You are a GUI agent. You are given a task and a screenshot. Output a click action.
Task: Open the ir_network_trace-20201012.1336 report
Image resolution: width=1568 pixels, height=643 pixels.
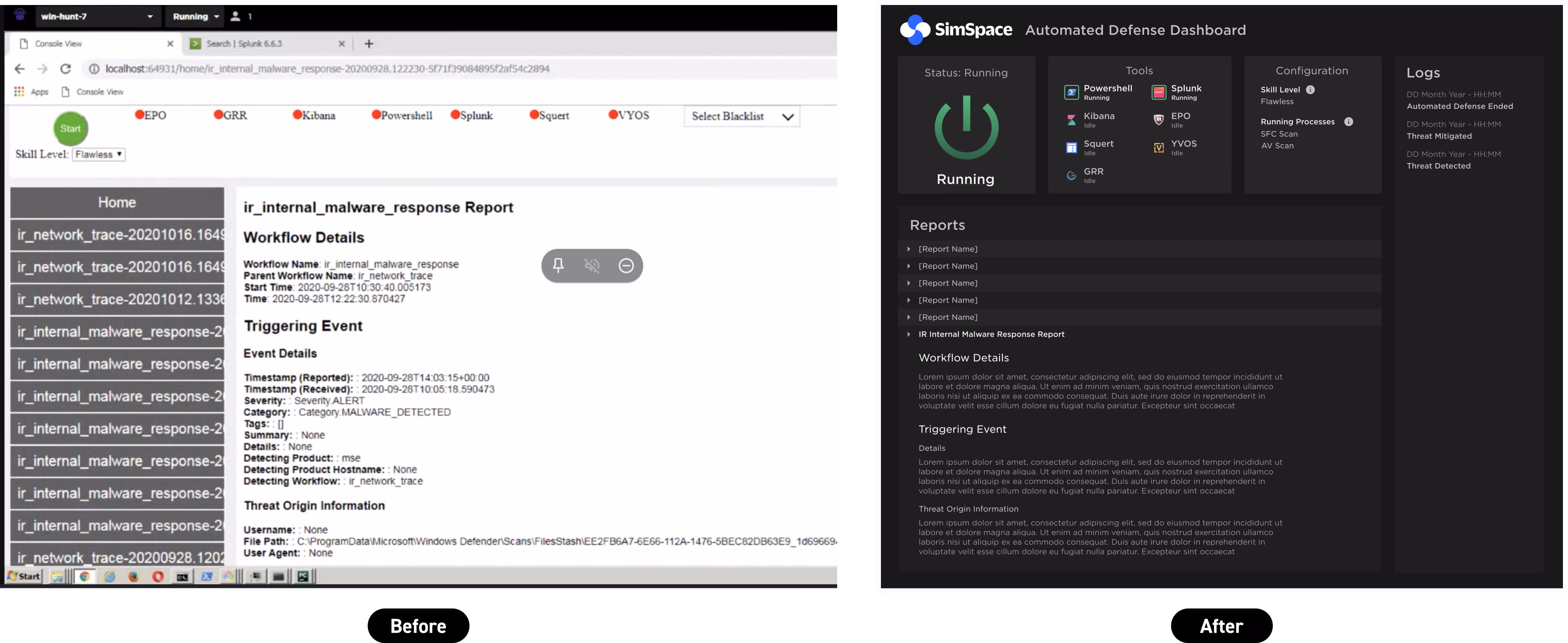point(118,299)
